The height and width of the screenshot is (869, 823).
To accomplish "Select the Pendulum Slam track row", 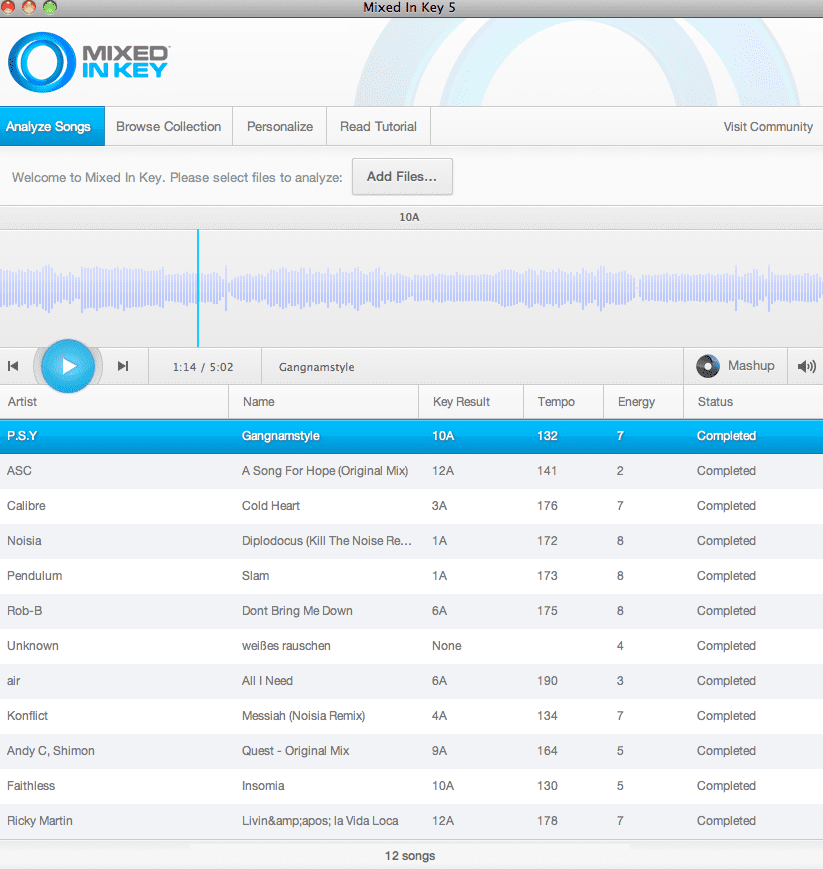I will 411,576.
